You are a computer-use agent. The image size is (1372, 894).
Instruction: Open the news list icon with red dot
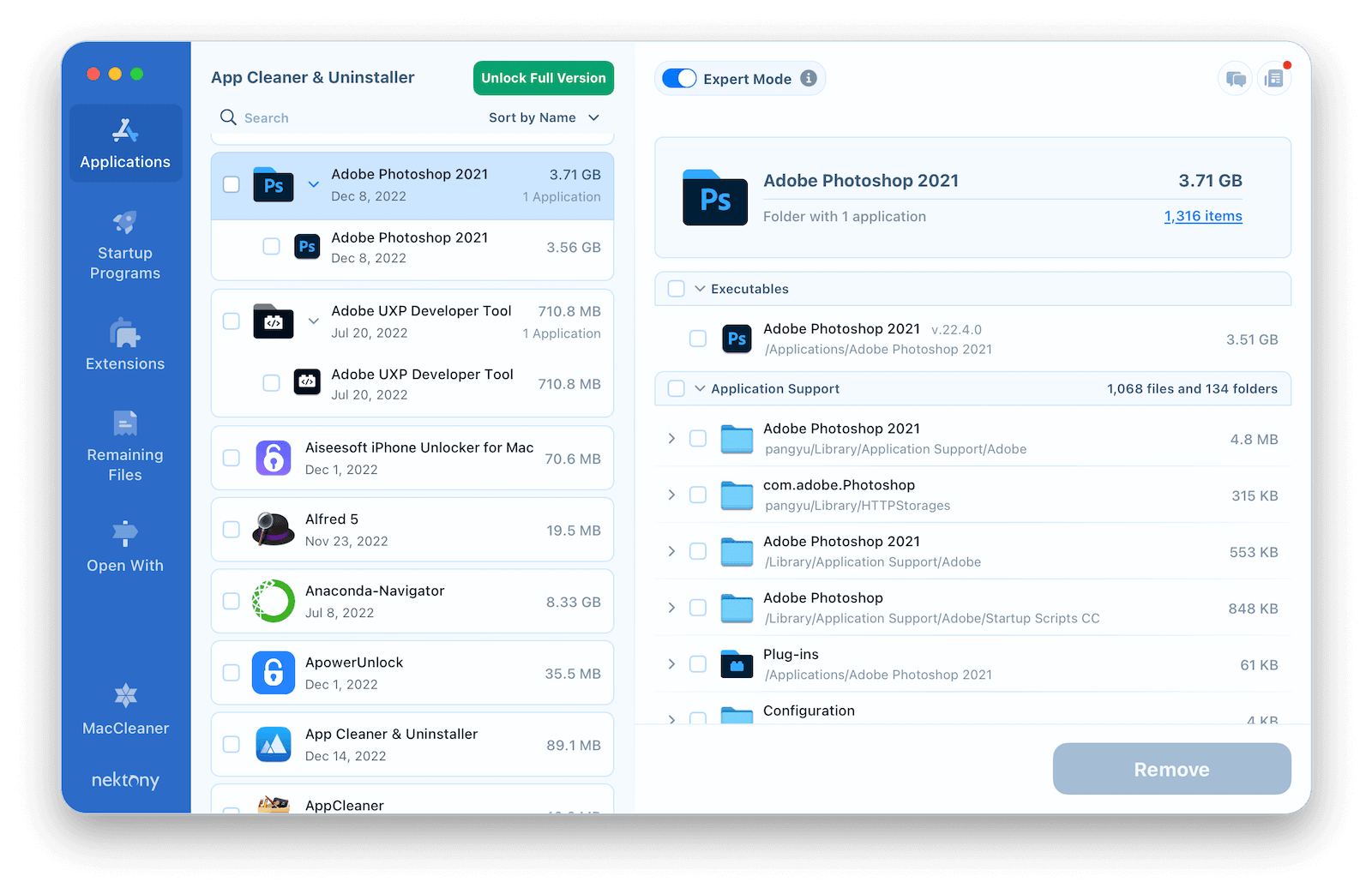[x=1274, y=79]
